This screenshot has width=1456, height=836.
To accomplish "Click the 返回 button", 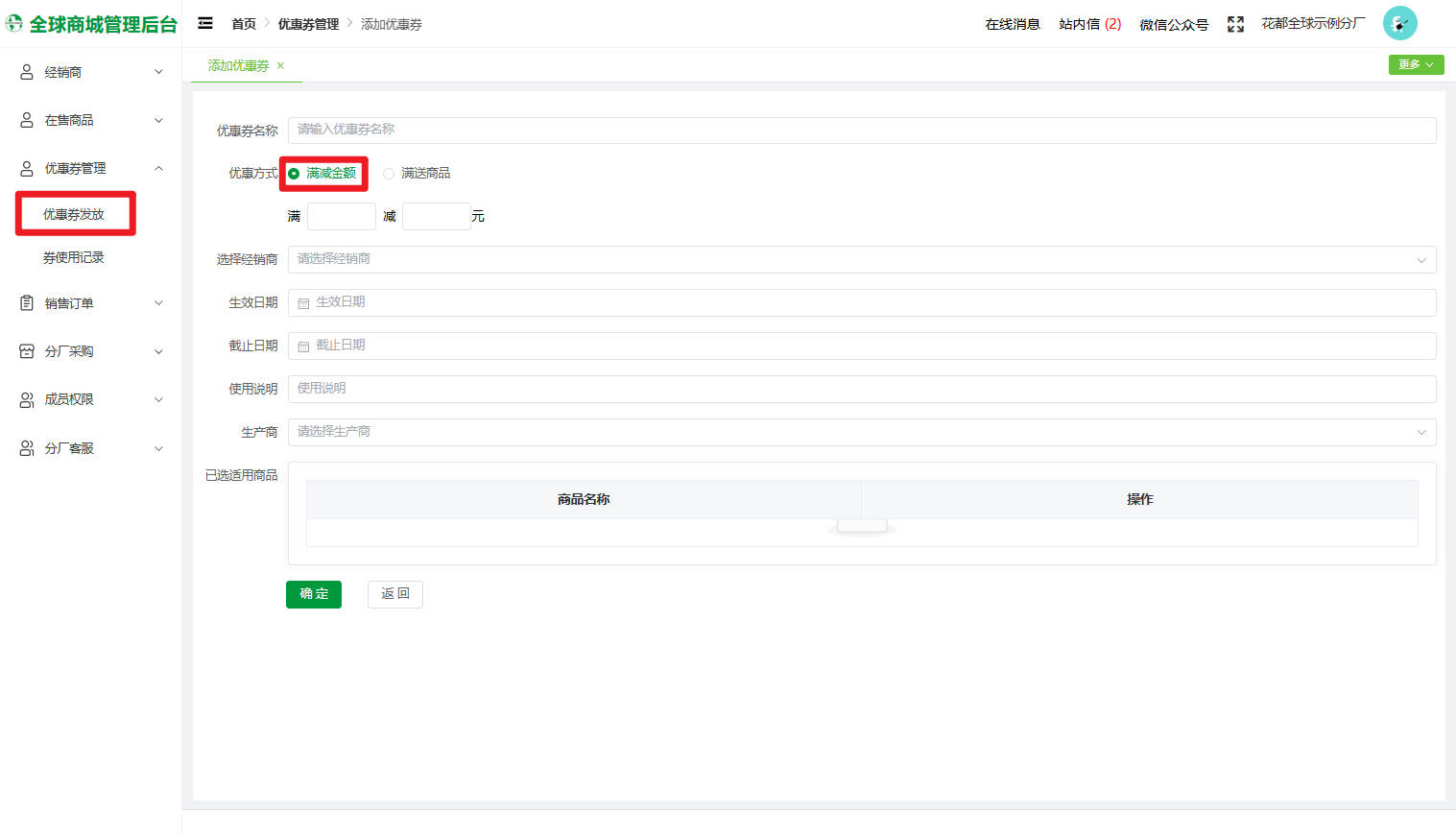I will (394, 594).
